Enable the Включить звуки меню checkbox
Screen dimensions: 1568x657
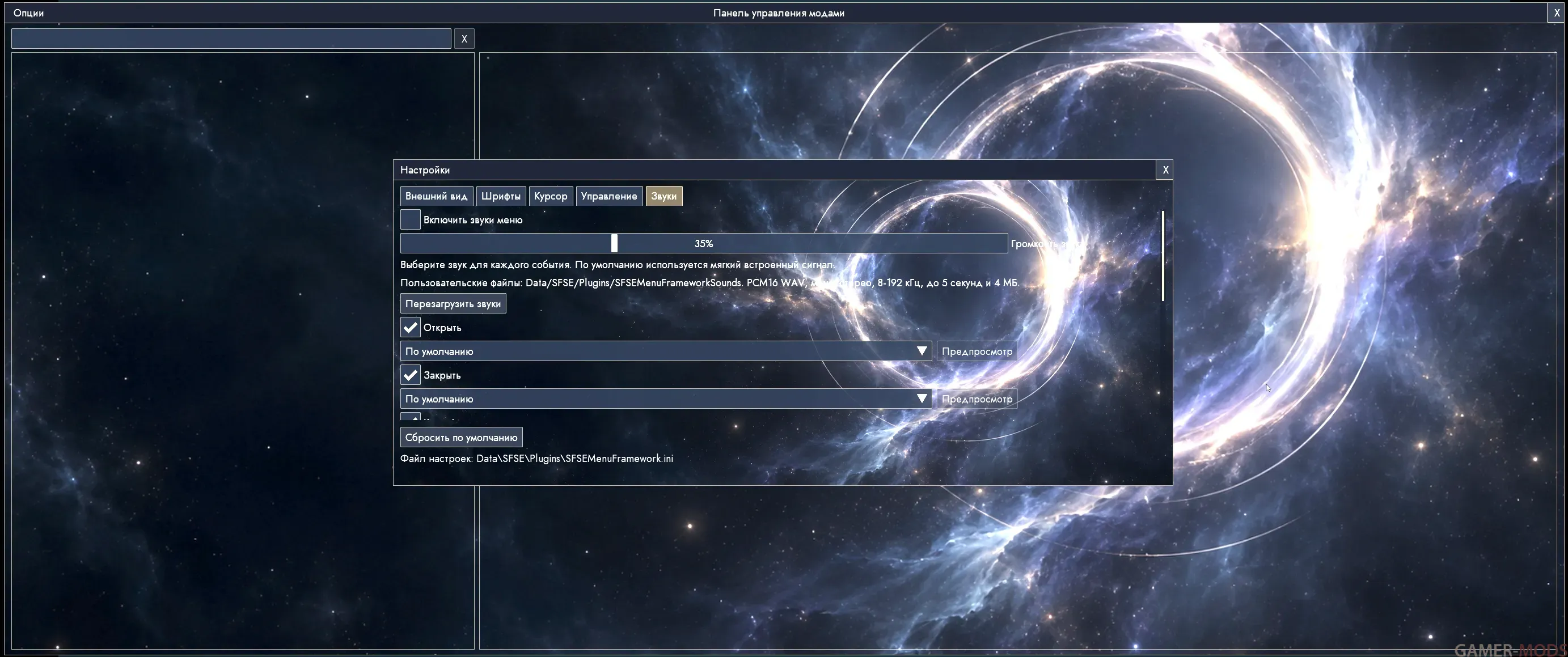point(410,219)
